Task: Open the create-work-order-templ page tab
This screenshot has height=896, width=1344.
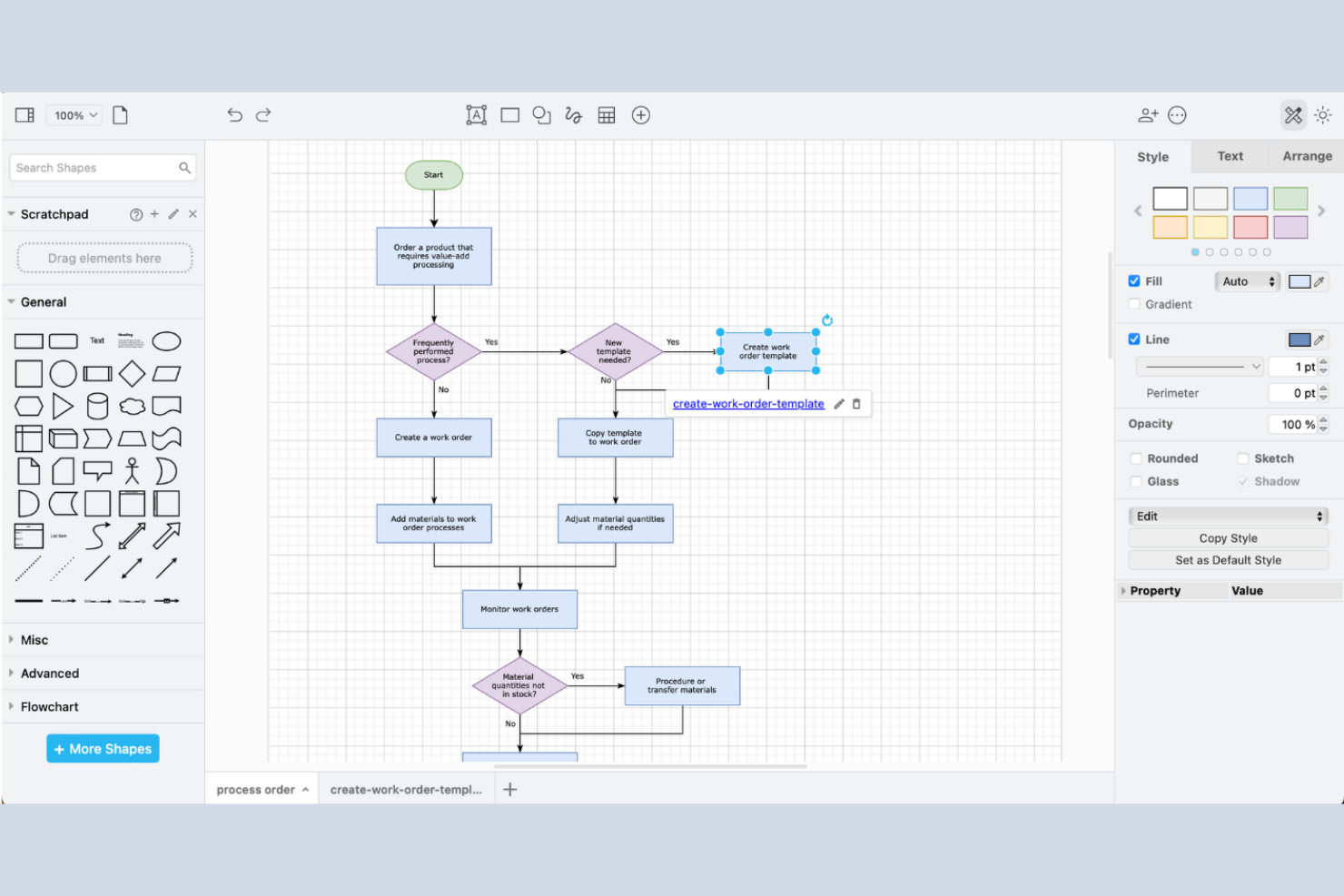Action: pyautogui.click(x=406, y=789)
